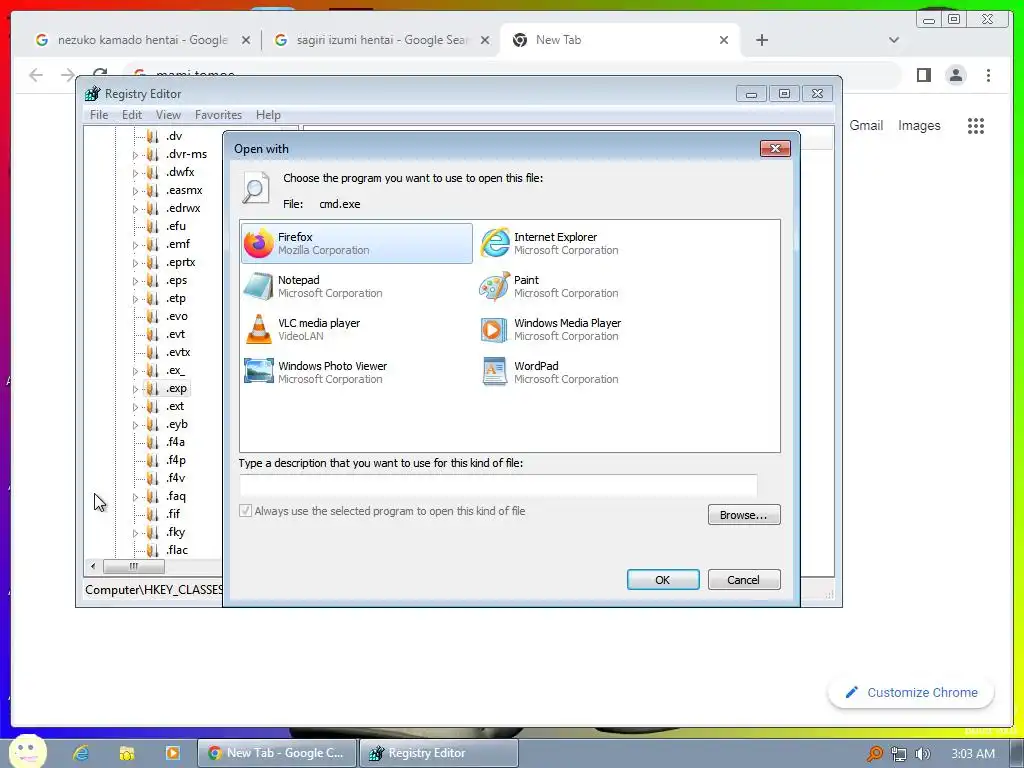
Task: Click the 3:03 AM taskbar clock
Action: pos(973,754)
